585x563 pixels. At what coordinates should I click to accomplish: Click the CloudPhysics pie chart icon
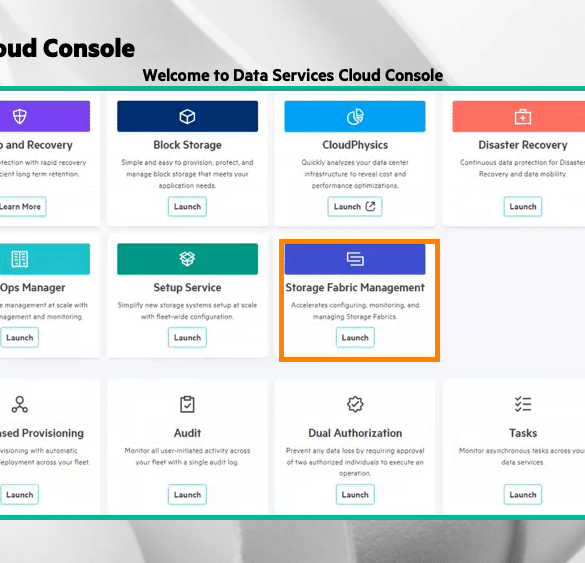pos(355,117)
